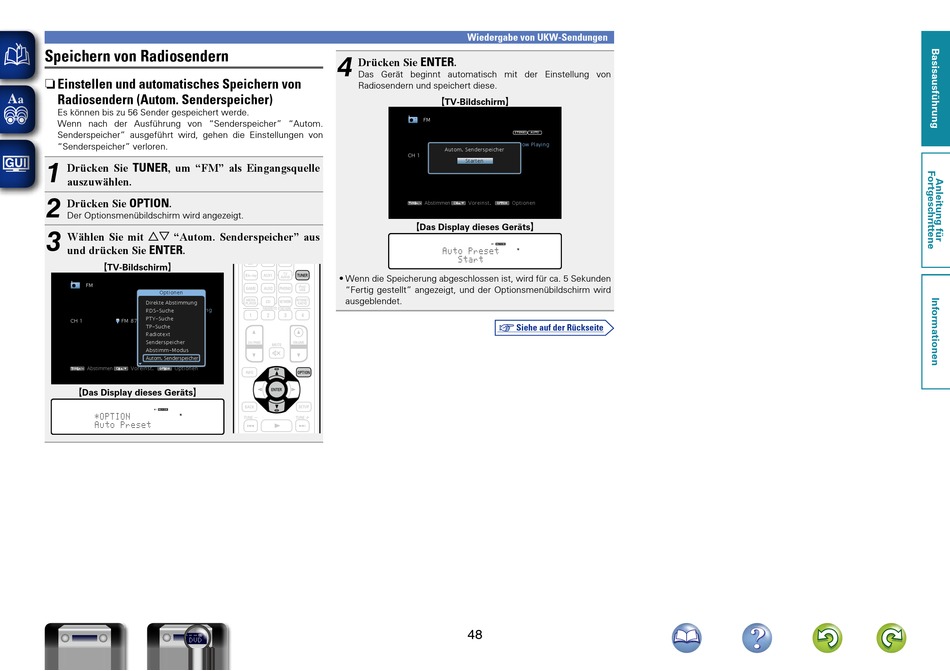Click the Optionen TV screen image in step 3
The height and width of the screenshot is (671, 950).
(x=138, y=328)
